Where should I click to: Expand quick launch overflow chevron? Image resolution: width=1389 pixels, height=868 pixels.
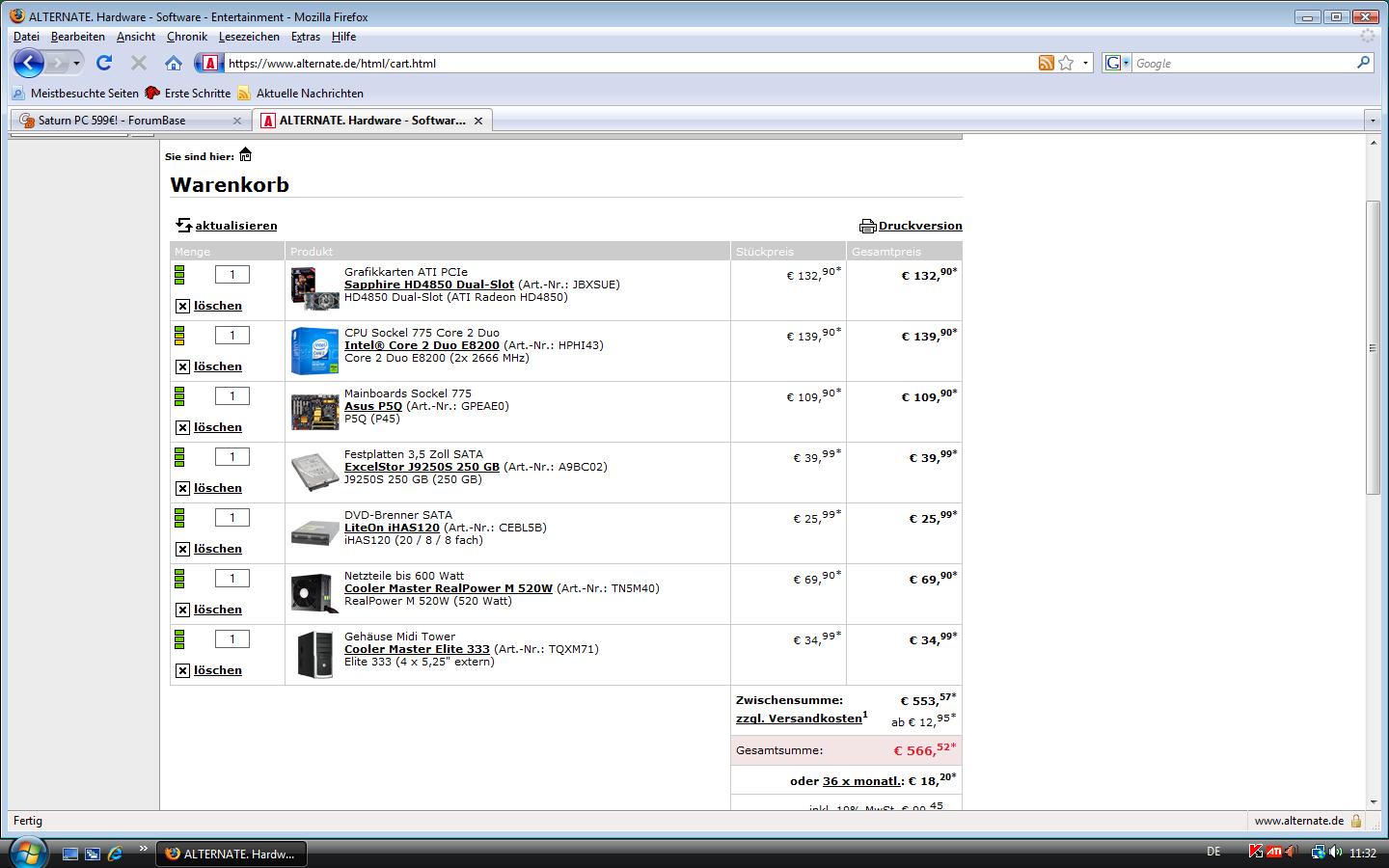pos(143,849)
